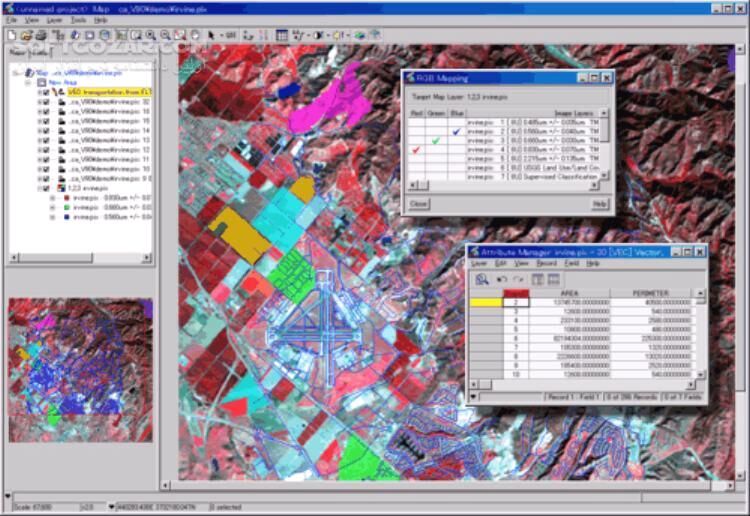
Task: Collapse the Map root node in layer tree
Action: (x=16, y=73)
